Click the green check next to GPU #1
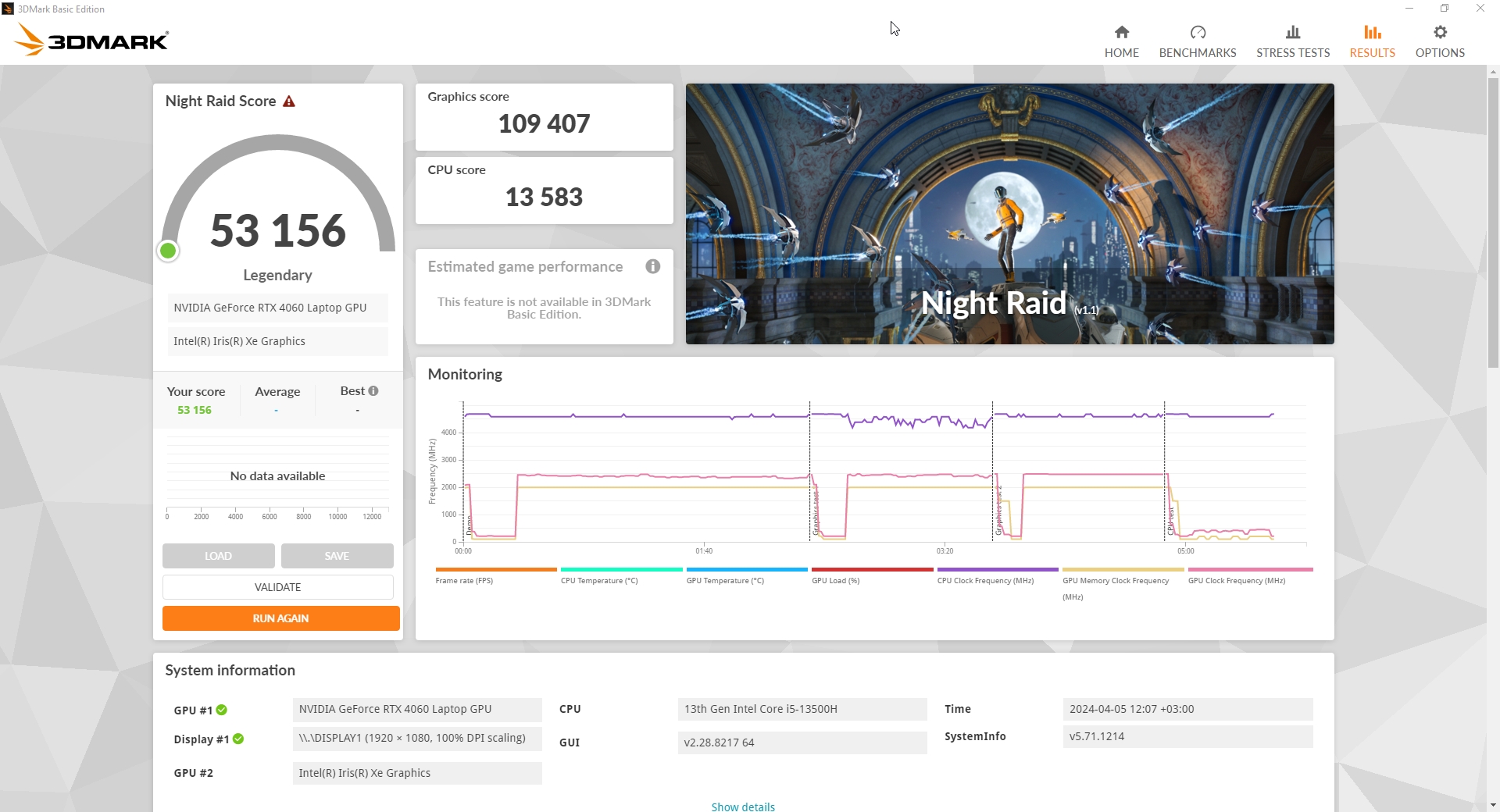 (x=222, y=710)
